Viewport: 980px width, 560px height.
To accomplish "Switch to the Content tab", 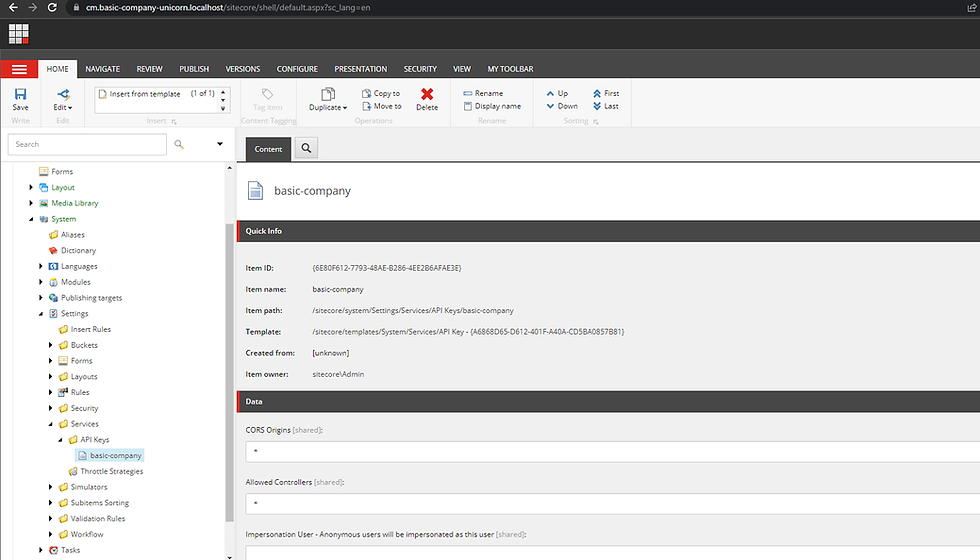I will tap(268, 149).
